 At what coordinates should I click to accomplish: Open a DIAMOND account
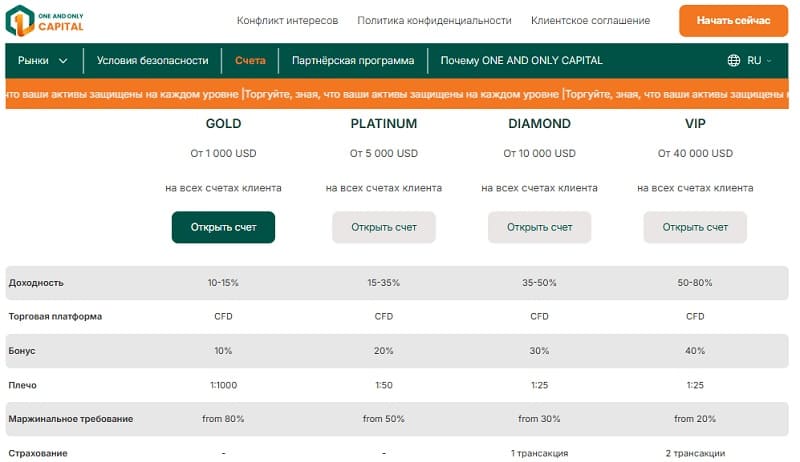[x=540, y=227]
